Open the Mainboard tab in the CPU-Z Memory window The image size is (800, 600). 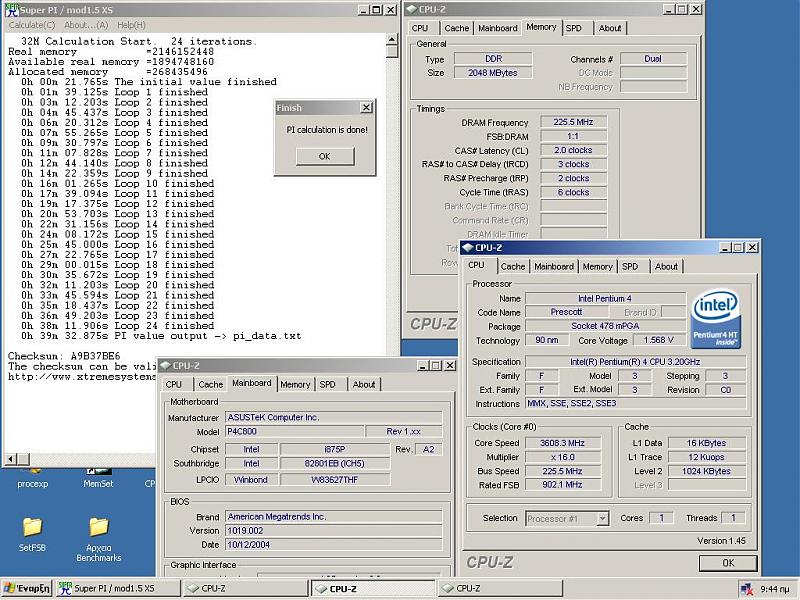point(497,28)
